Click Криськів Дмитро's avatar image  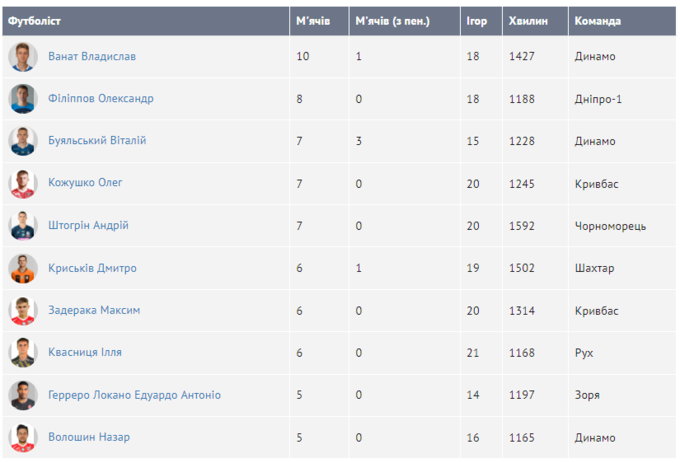tap(23, 268)
